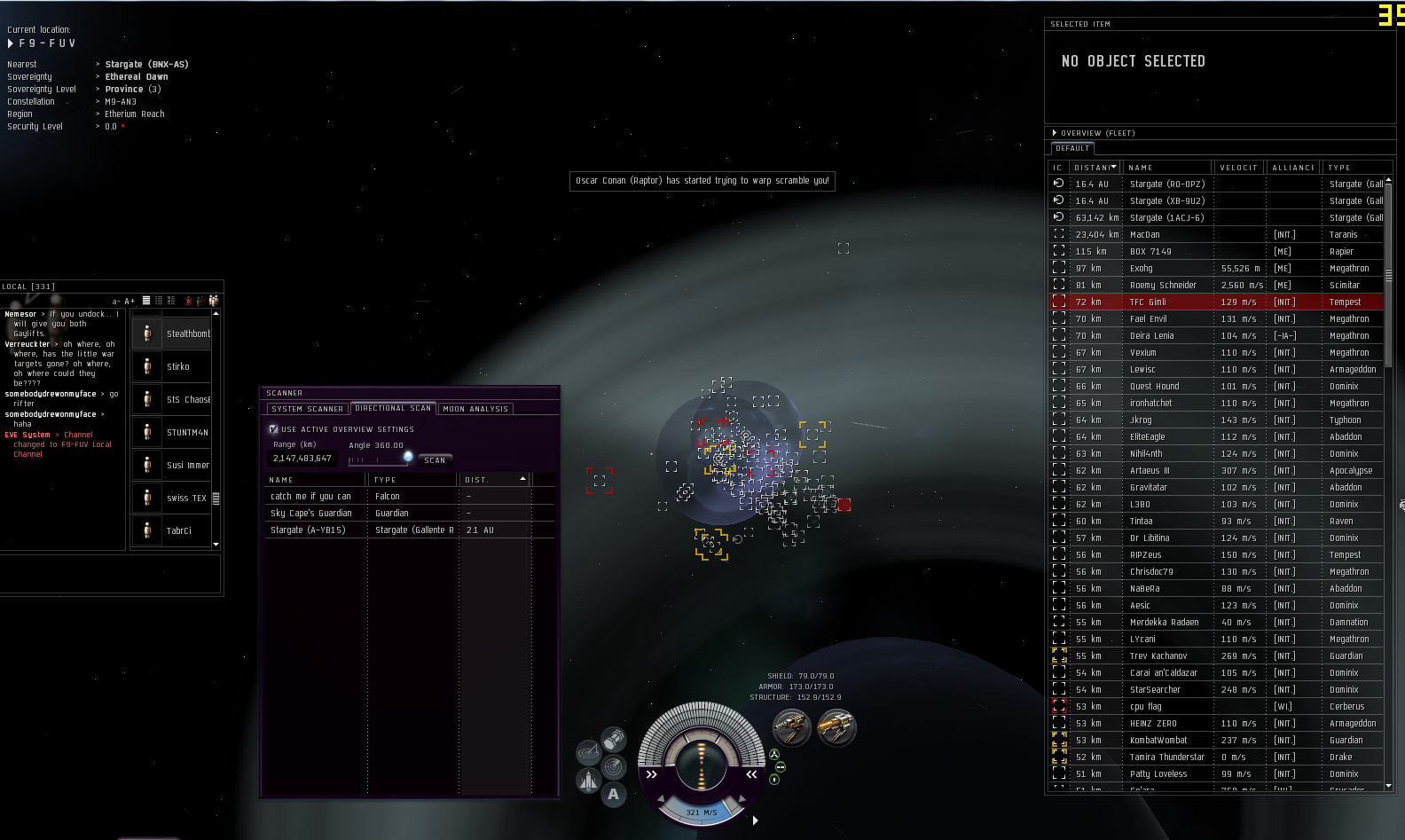
Task: Select the Default overview tab
Action: tap(1072, 148)
